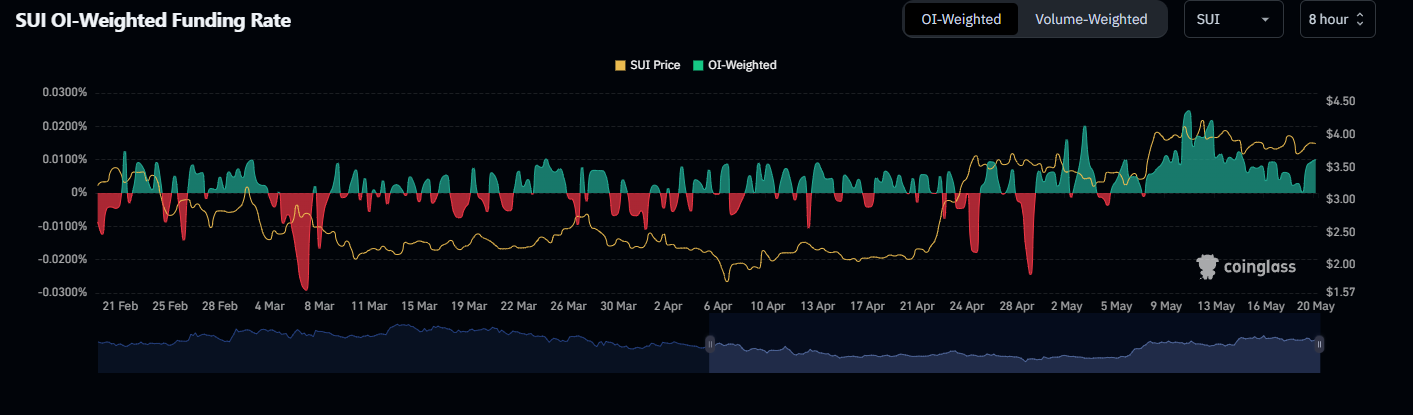The image size is (1413, 415).
Task: Open the 8 hour interval dropdown
Action: [x=1337, y=19]
